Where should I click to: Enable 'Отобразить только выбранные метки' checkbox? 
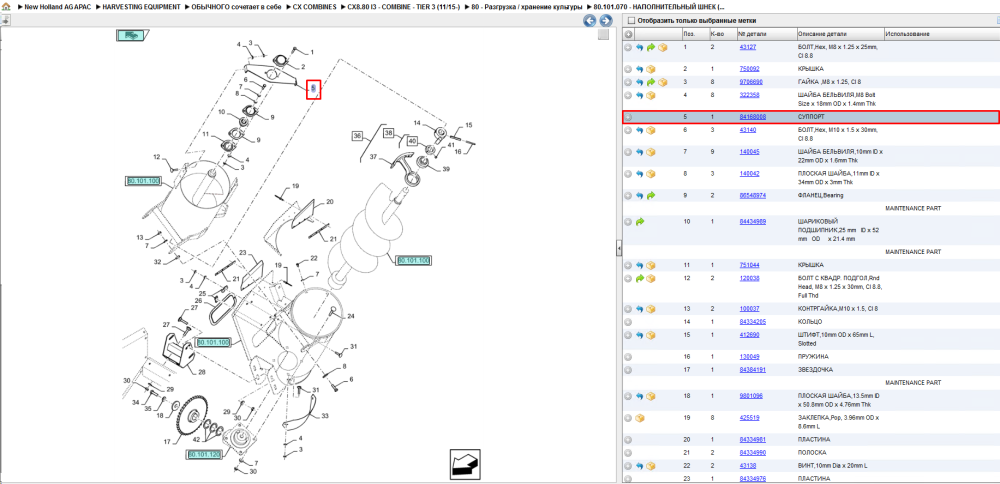[630, 20]
